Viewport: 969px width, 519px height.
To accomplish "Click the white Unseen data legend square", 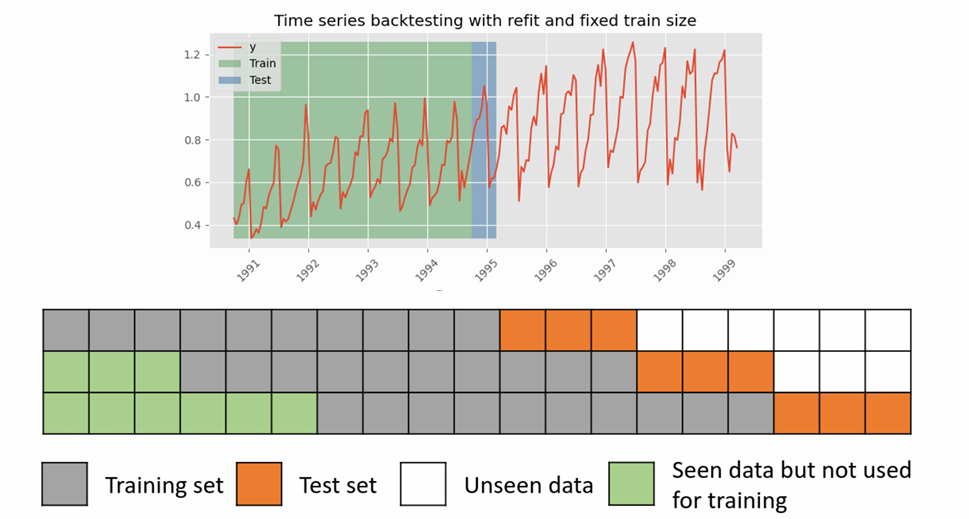I will tap(423, 484).
